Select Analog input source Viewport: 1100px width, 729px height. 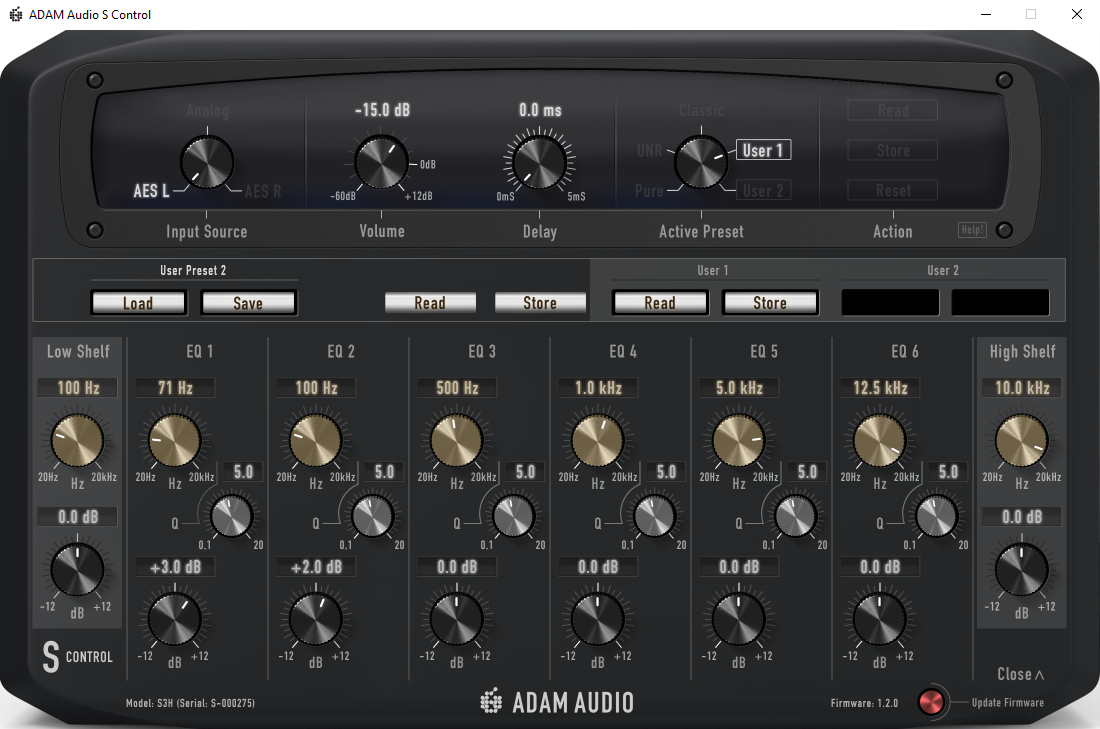click(208, 110)
